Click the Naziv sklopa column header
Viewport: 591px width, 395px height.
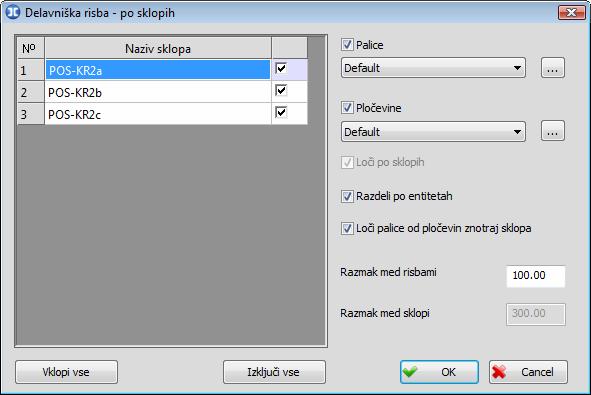point(158,48)
